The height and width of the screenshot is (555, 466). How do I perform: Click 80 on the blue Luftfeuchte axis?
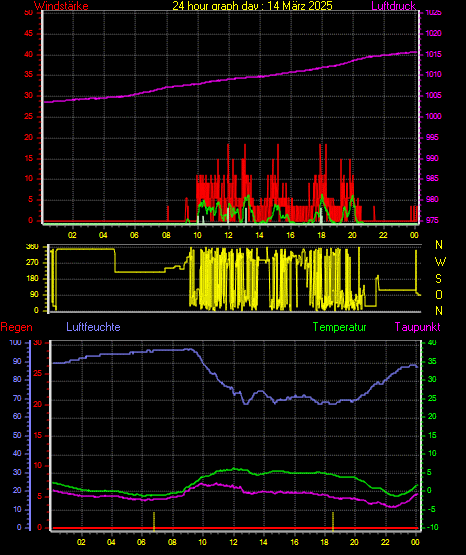17,379
